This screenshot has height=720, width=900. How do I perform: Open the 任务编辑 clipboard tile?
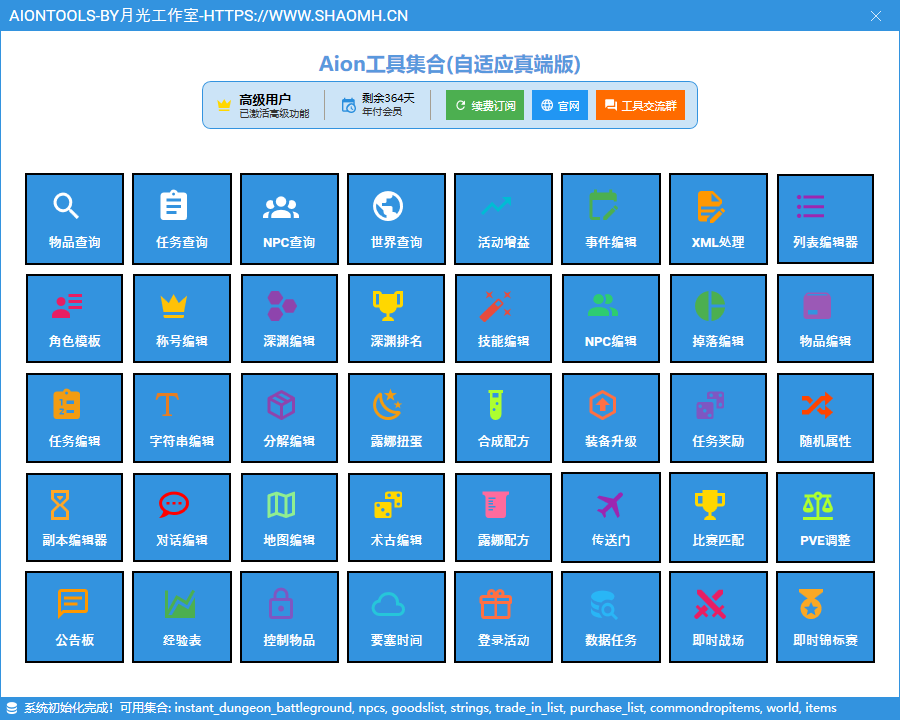[x=75, y=418]
